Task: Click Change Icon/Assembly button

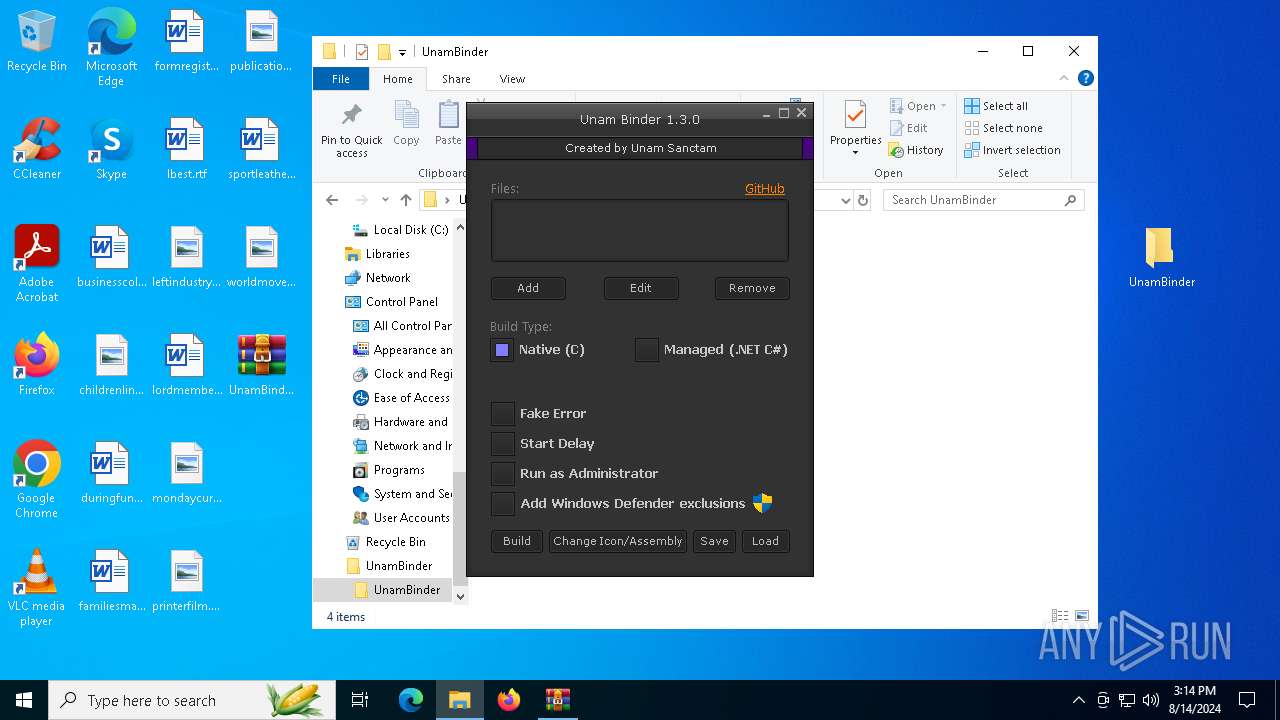Action: click(618, 541)
